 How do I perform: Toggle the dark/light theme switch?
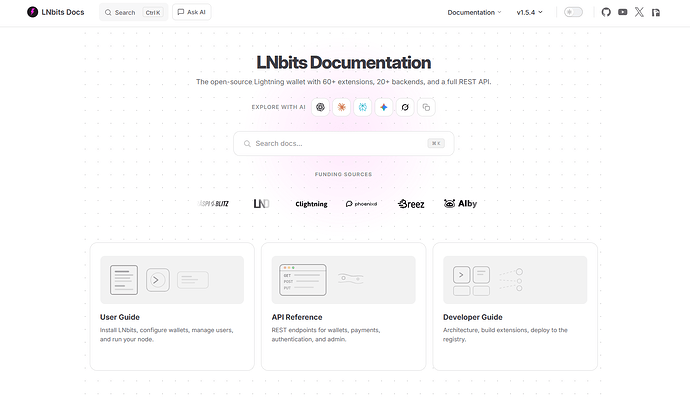(573, 12)
